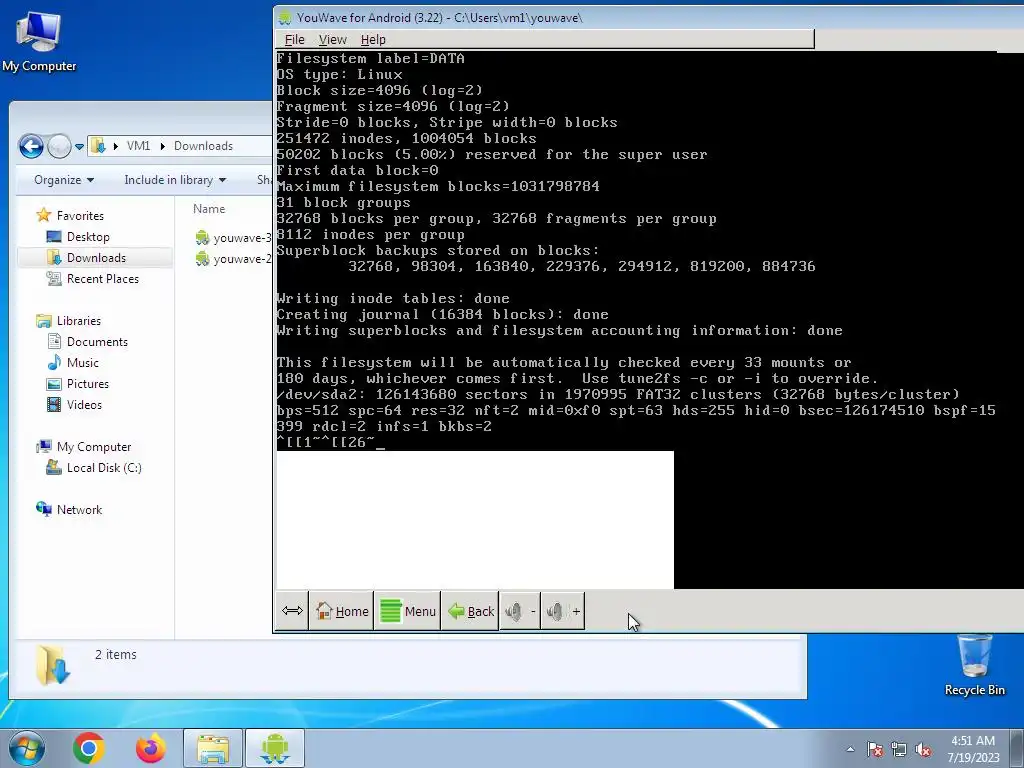Open Videos library
Viewport: 1024px width, 768px height.
(84, 404)
